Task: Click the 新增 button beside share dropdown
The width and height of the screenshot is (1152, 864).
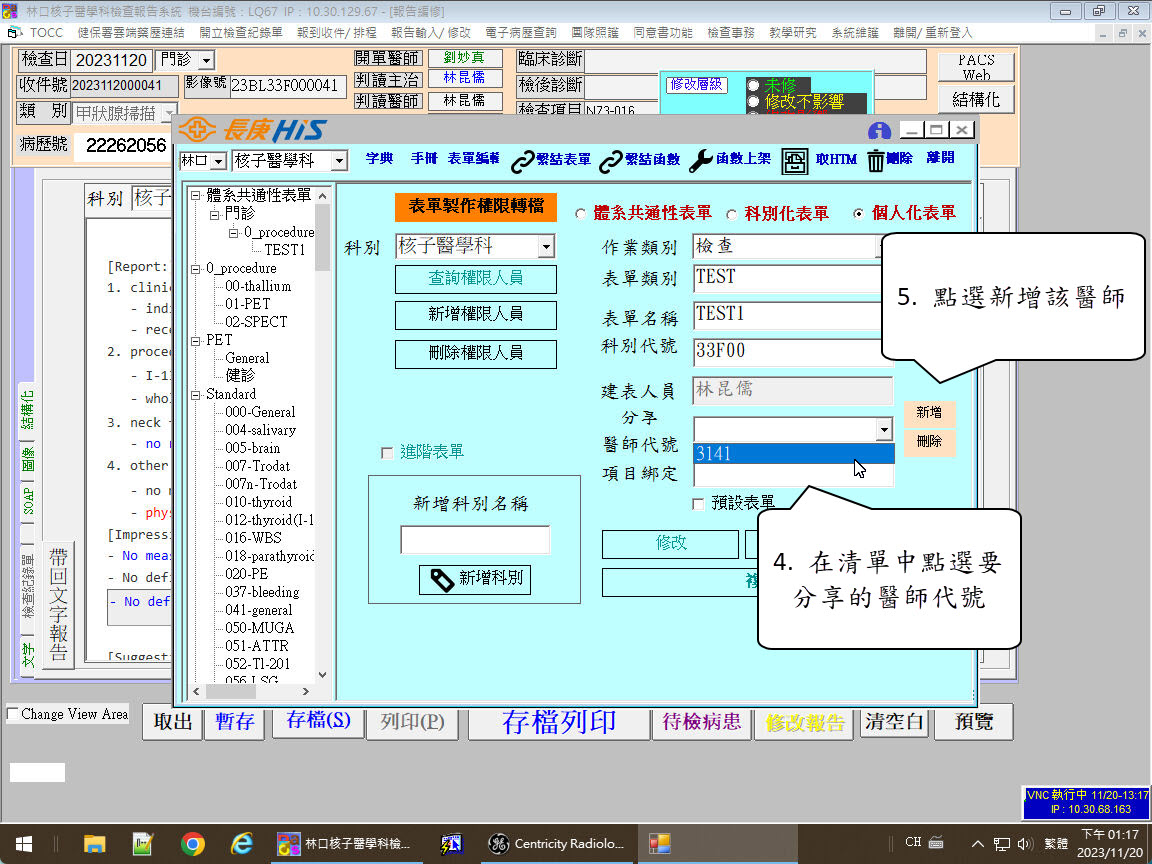Action: point(928,413)
